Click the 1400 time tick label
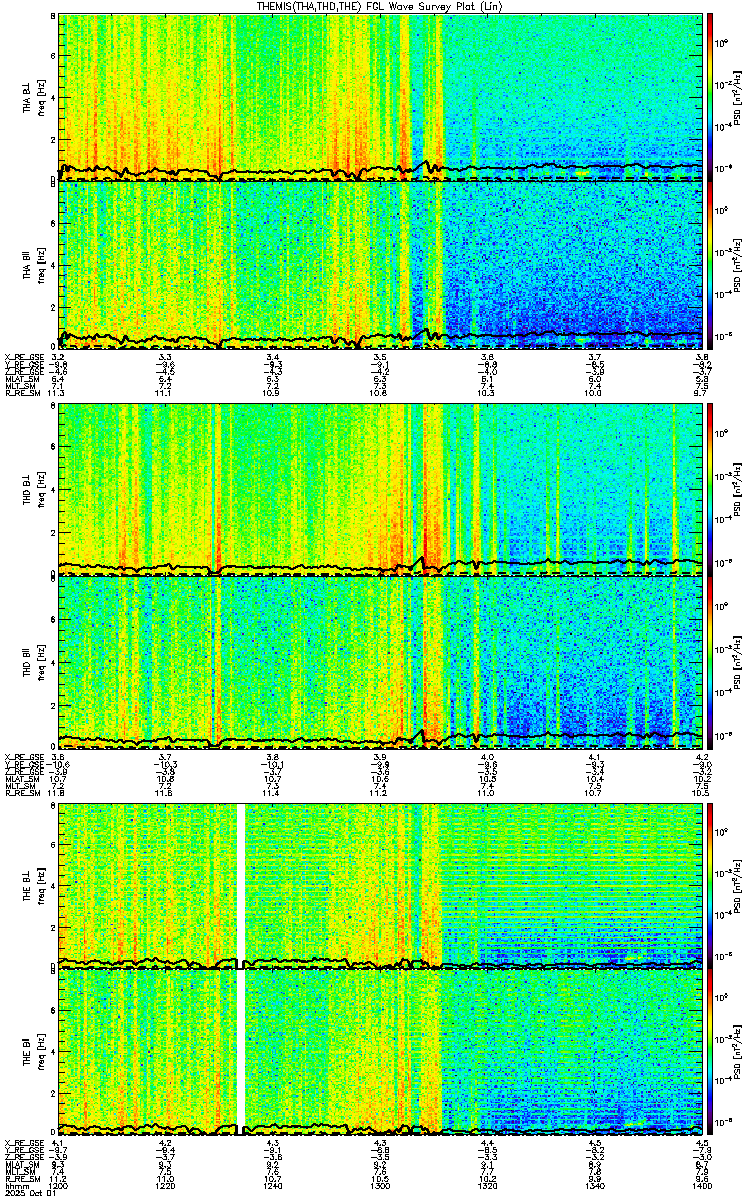750x1200 pixels. point(703,1186)
